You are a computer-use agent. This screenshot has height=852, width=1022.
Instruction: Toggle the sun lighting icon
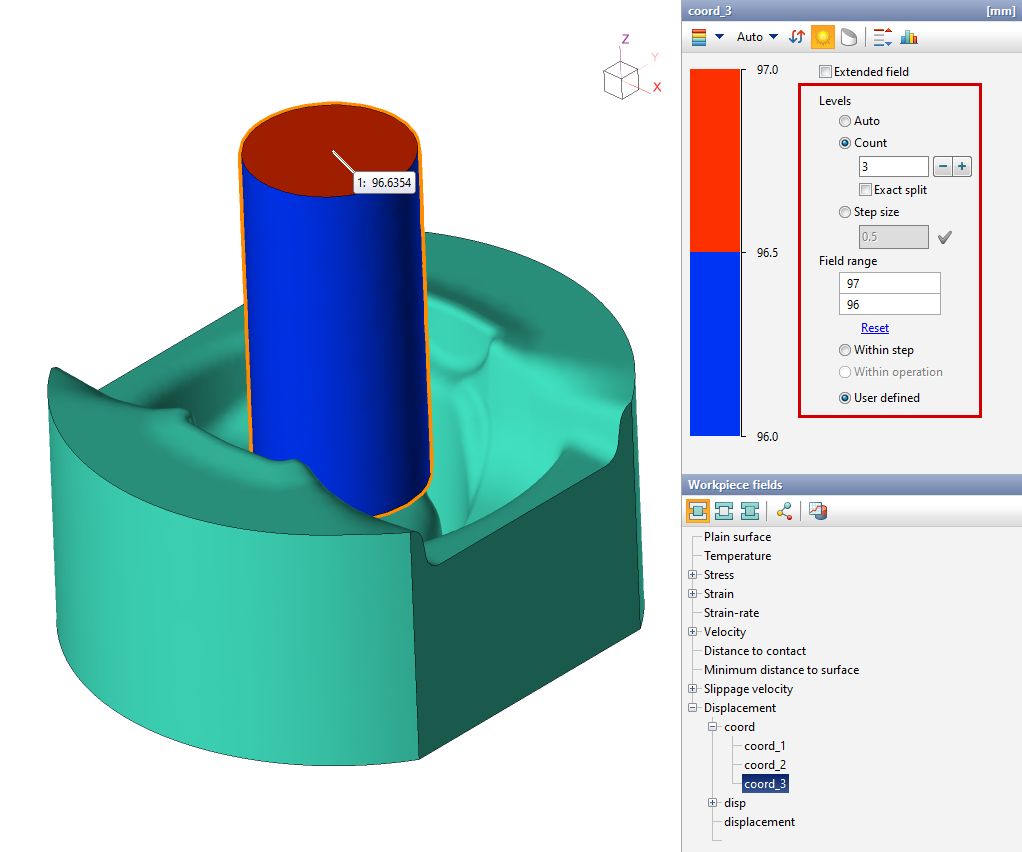pyautogui.click(x=822, y=37)
